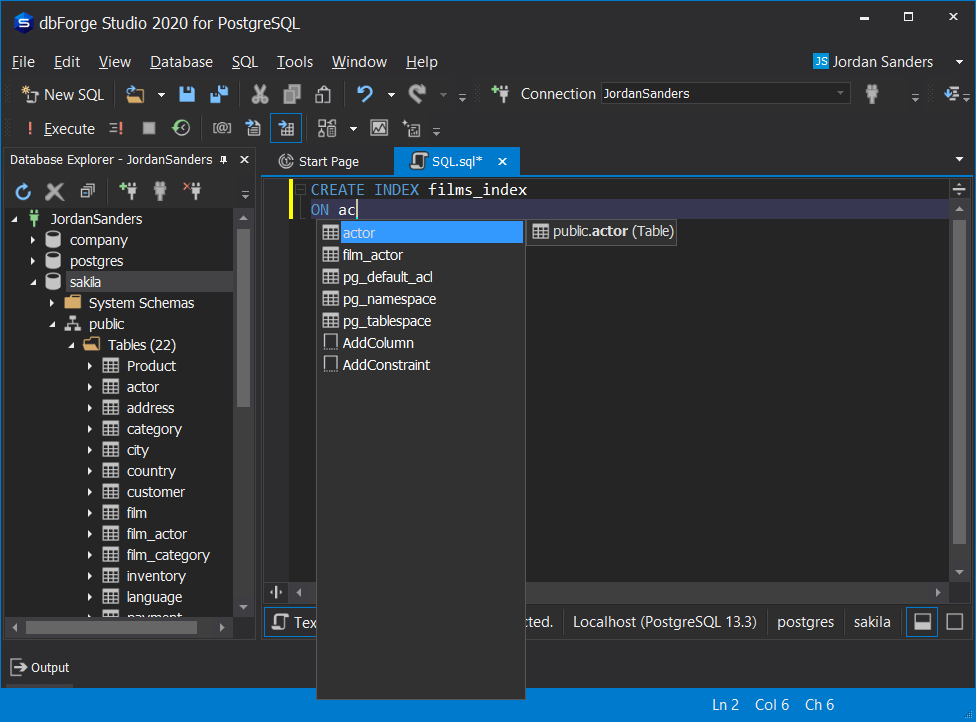Open the dropdown beside the layout icon
This screenshot has height=722, width=976.
pyautogui.click(x=353, y=129)
